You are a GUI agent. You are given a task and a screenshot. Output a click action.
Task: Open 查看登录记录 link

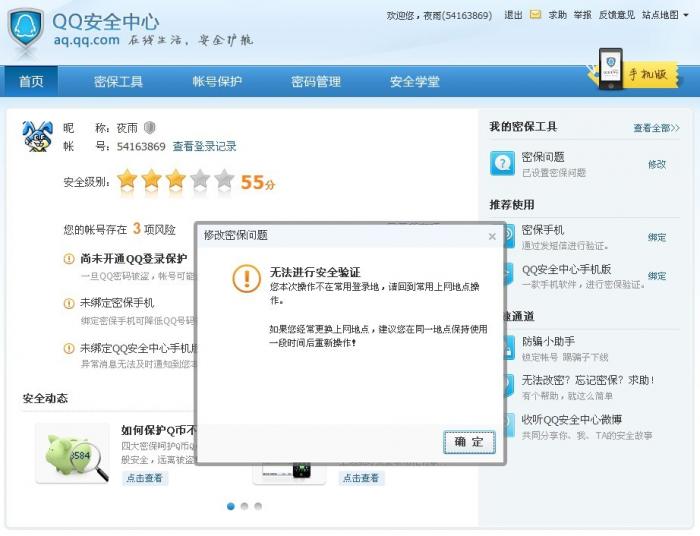204,146
